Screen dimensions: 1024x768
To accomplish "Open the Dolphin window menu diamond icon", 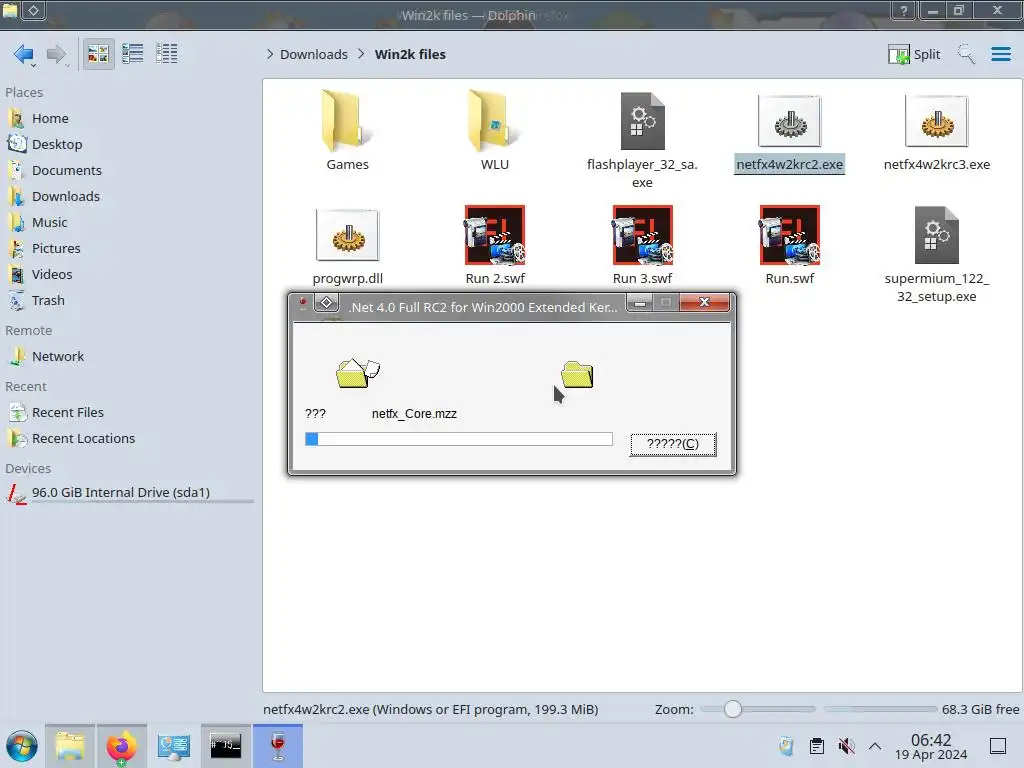I will click(33, 10).
